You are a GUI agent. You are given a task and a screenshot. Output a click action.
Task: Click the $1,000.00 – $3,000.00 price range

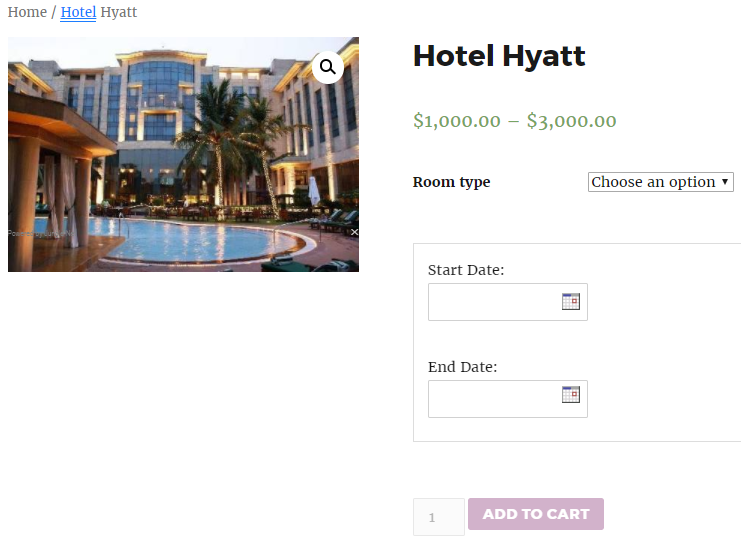515,121
